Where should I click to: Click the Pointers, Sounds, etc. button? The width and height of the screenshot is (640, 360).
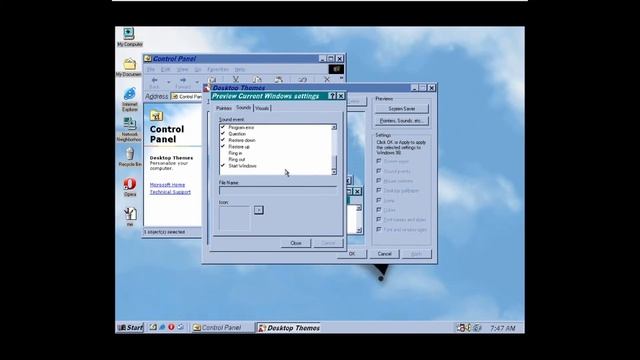pyautogui.click(x=402, y=121)
